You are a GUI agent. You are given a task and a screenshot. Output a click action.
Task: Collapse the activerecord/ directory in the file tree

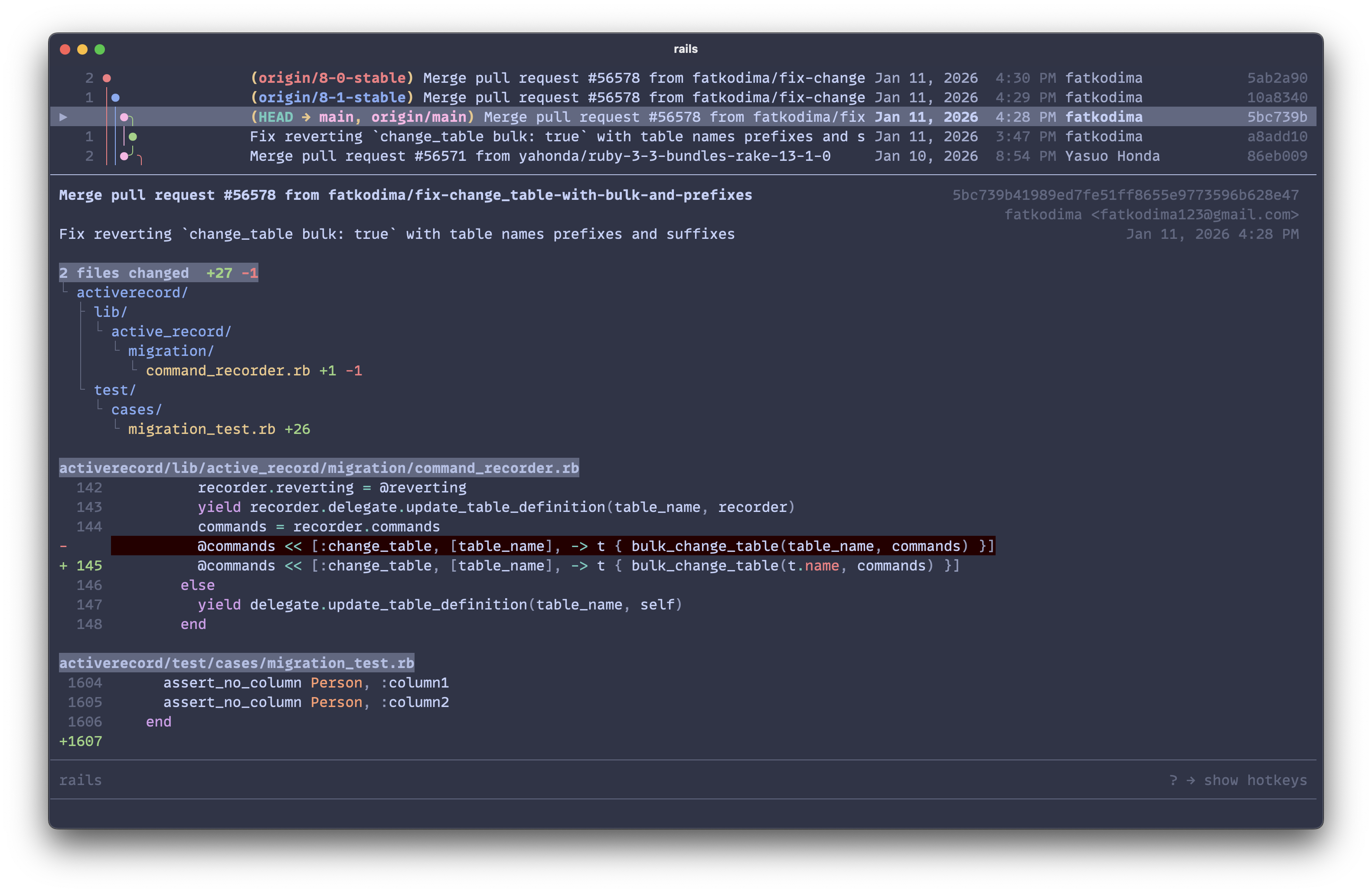(132, 292)
